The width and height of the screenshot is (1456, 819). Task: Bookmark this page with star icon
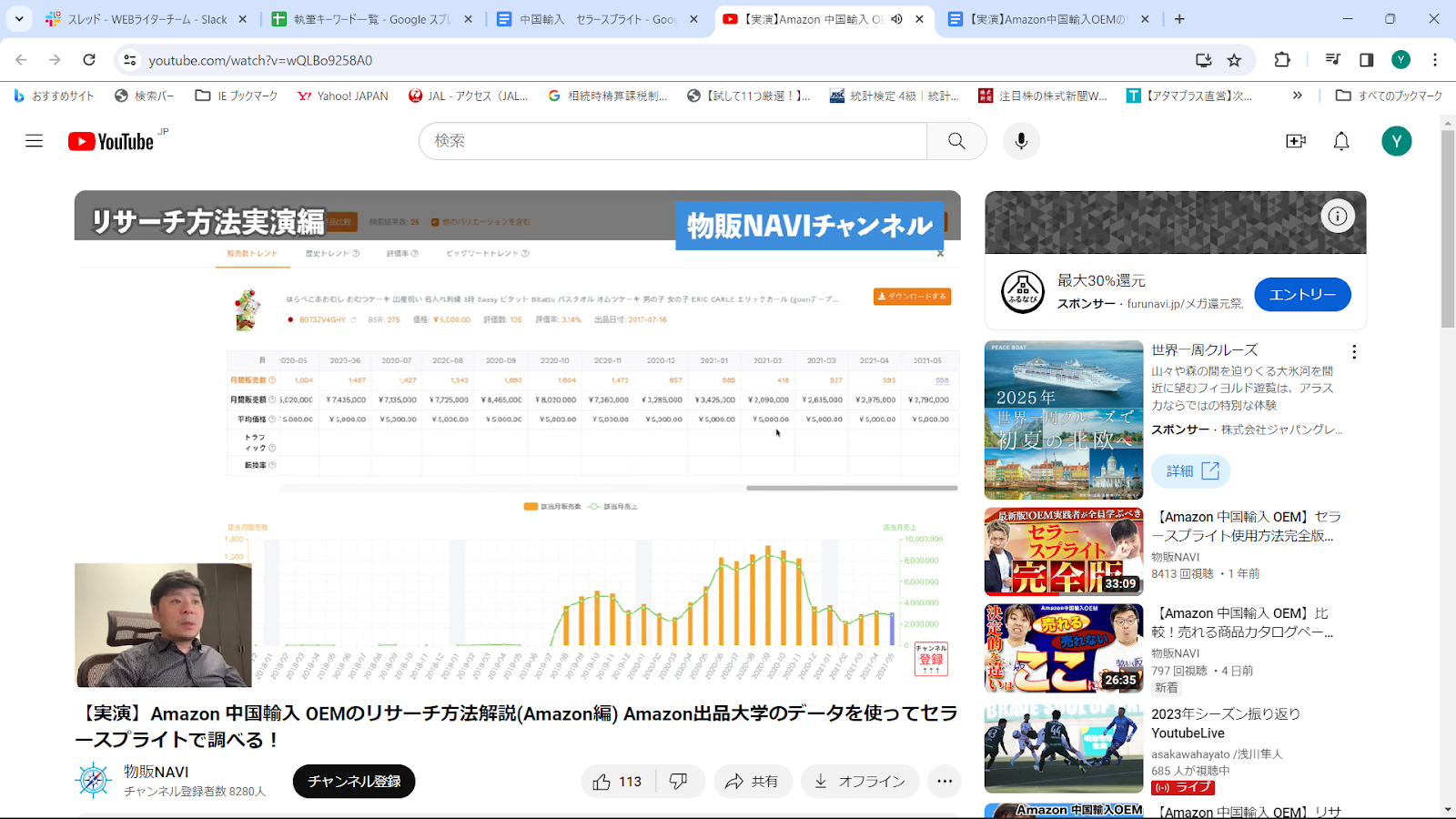[1234, 60]
